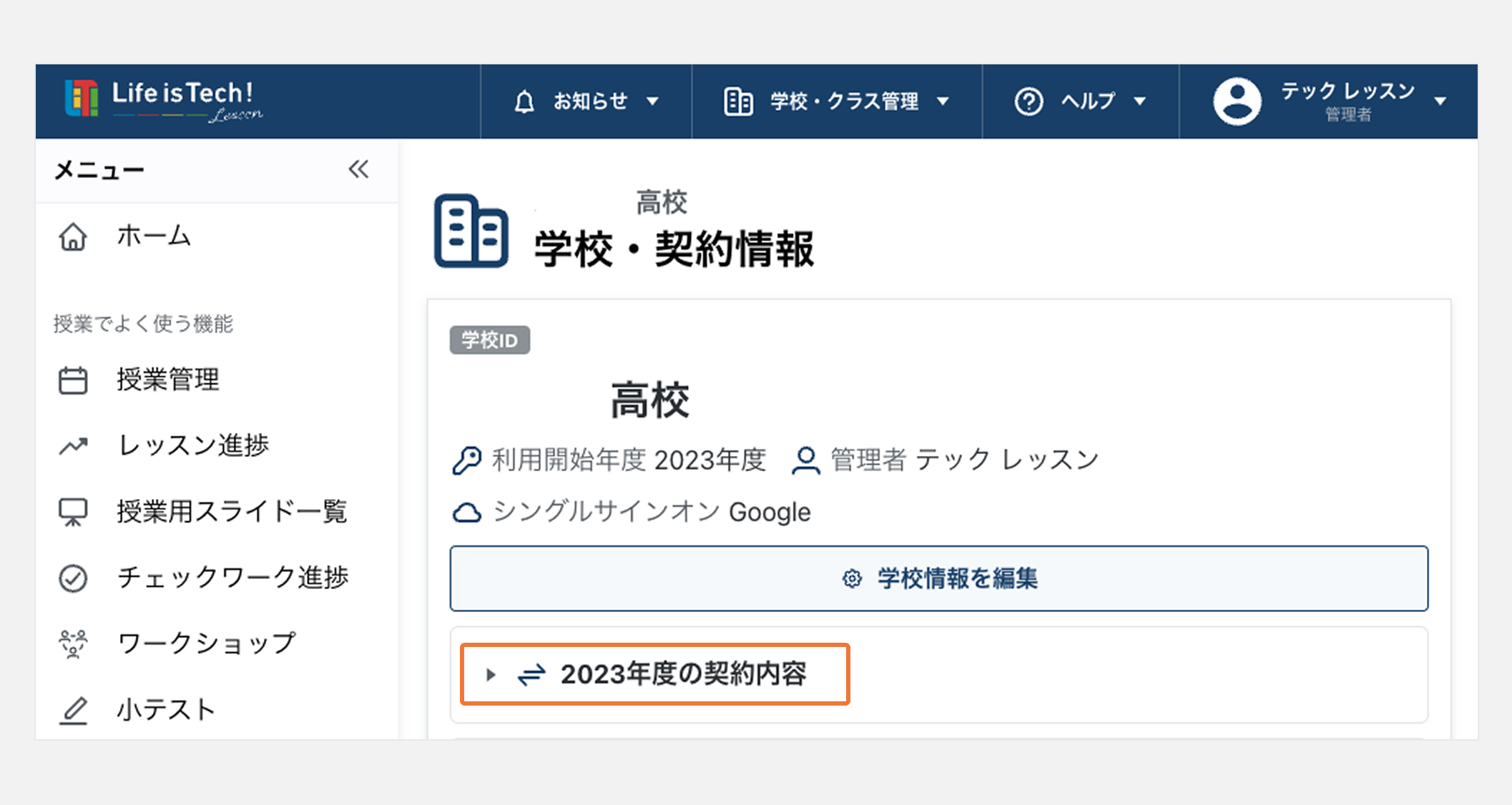The image size is (1512, 805).
Task: Click the シングルサインオン Google text
Action: (652, 513)
